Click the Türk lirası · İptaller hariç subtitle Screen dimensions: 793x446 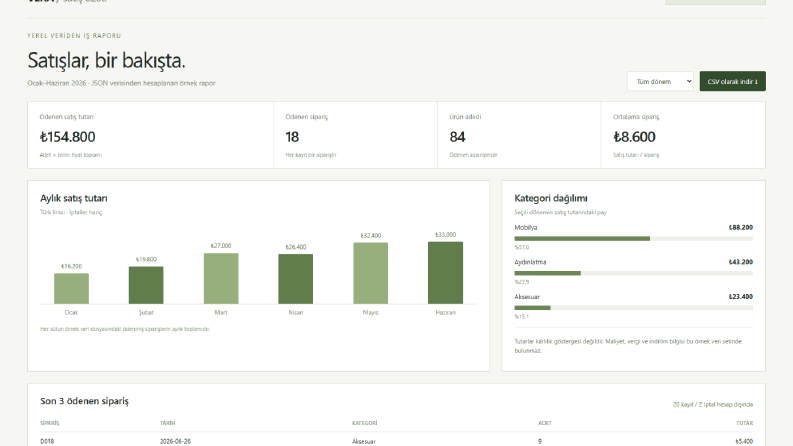point(71,212)
